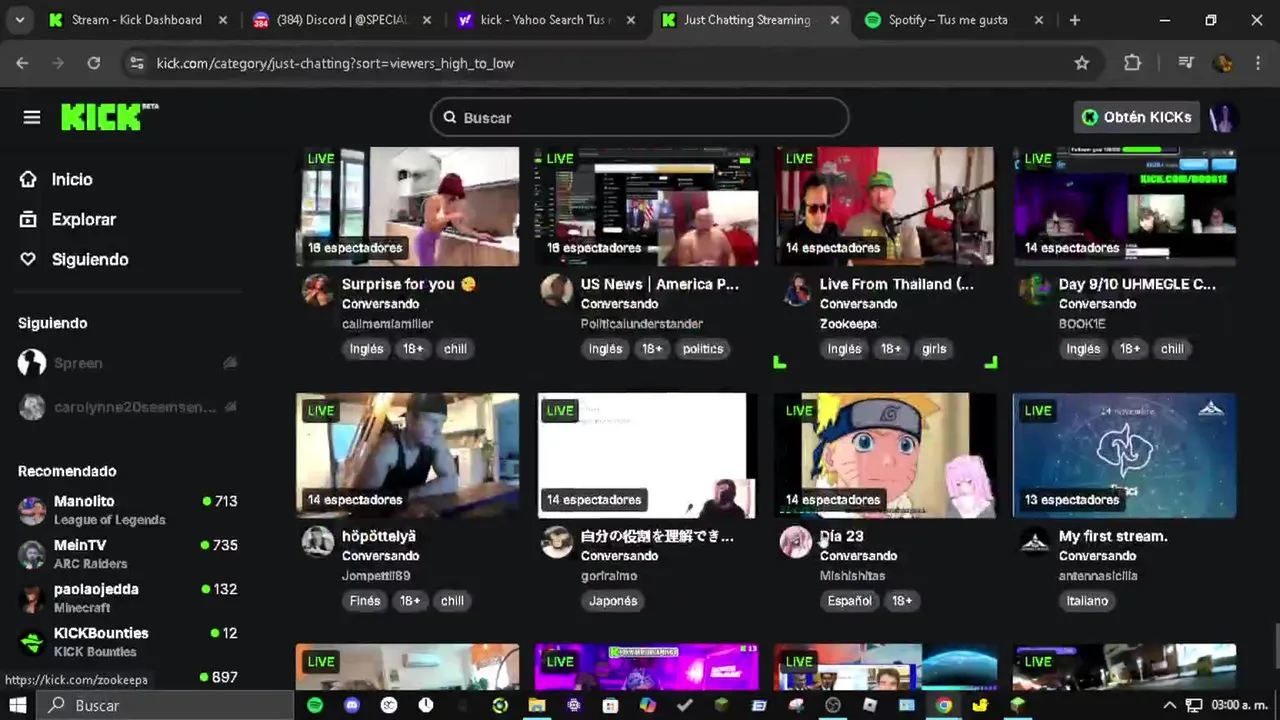Open the Windows Start menu

[18, 705]
